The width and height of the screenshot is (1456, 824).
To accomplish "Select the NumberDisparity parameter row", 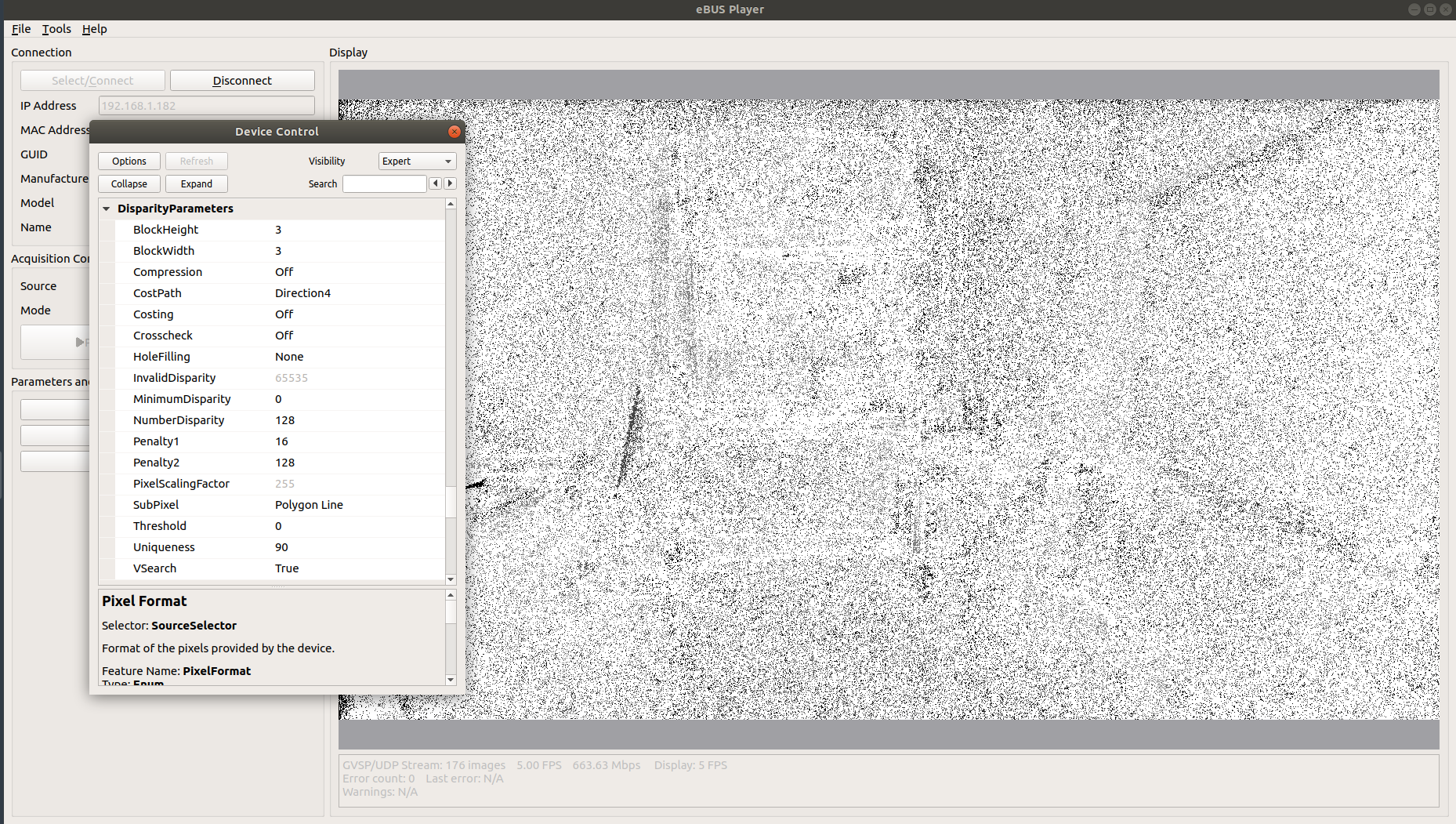I will tap(272, 420).
